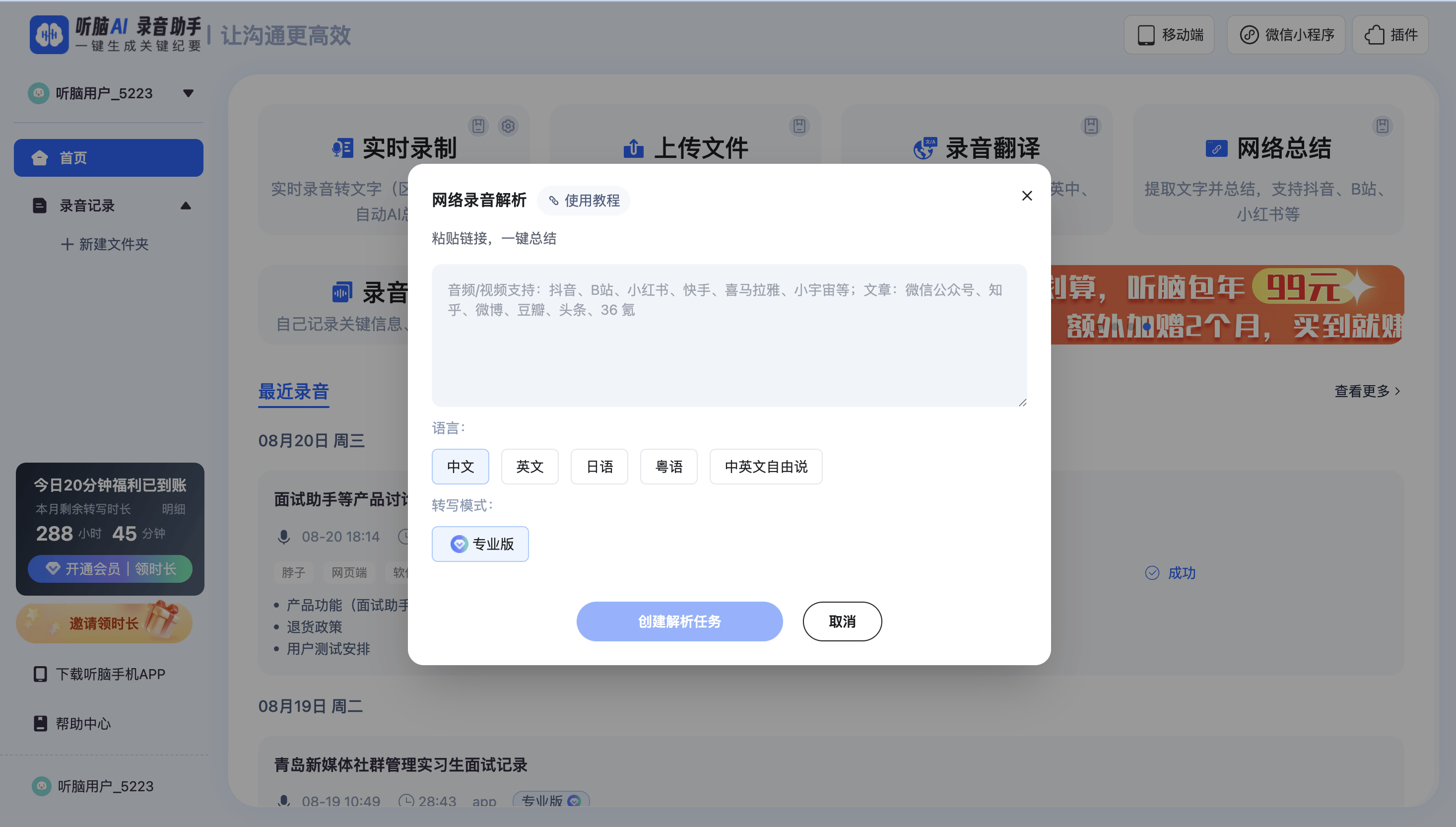Select the 专业版 transcription mode
This screenshot has height=827, width=1456.
tap(480, 544)
